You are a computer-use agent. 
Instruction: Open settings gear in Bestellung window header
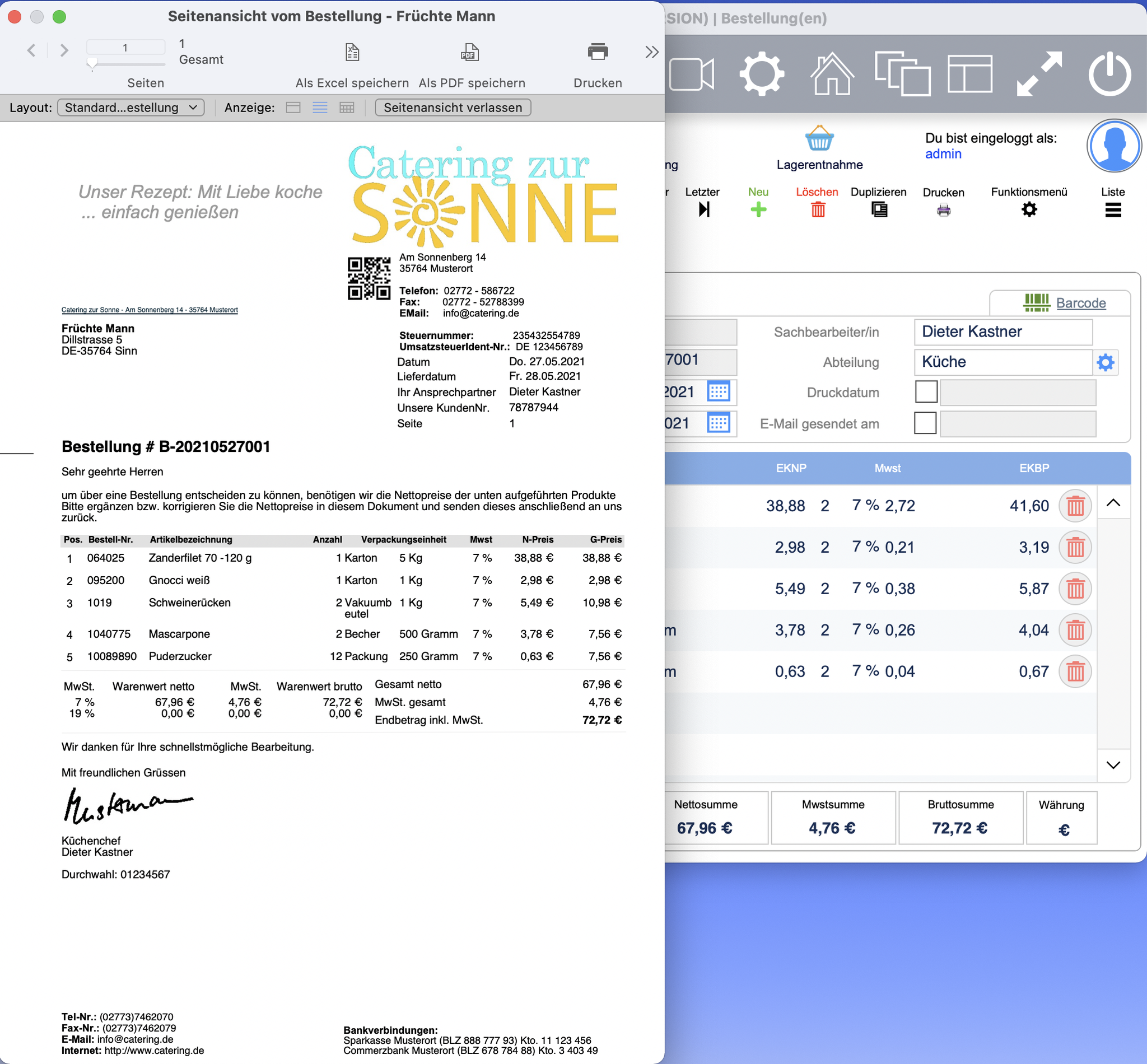(761, 74)
